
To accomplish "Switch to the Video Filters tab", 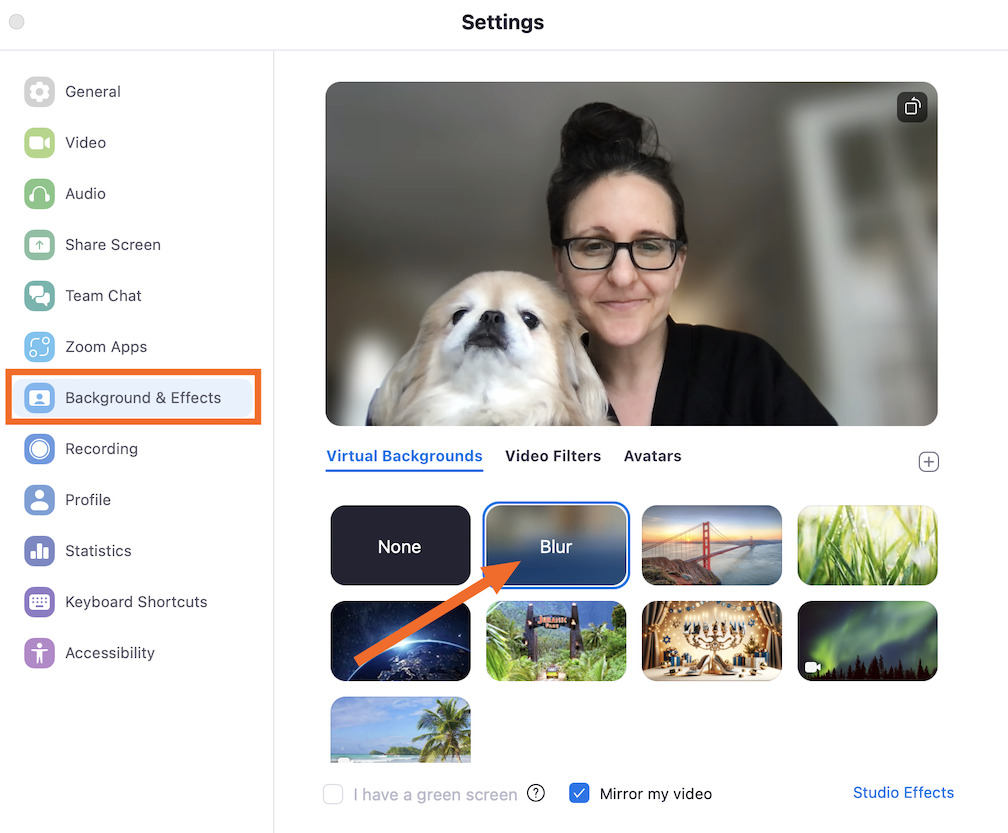I will 552,456.
